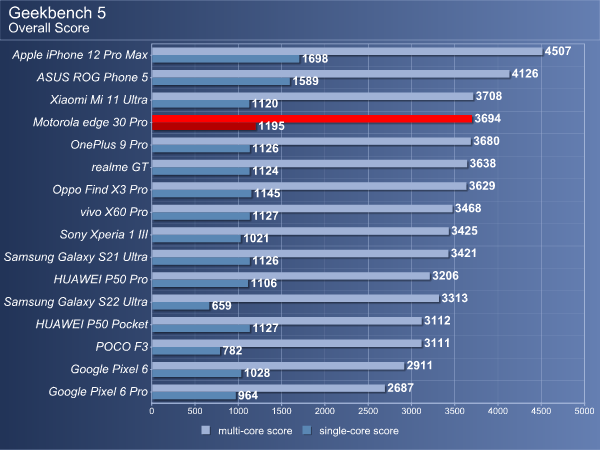The image size is (600, 450).
Task: Click the 782 single-core value
Action: click(232, 351)
